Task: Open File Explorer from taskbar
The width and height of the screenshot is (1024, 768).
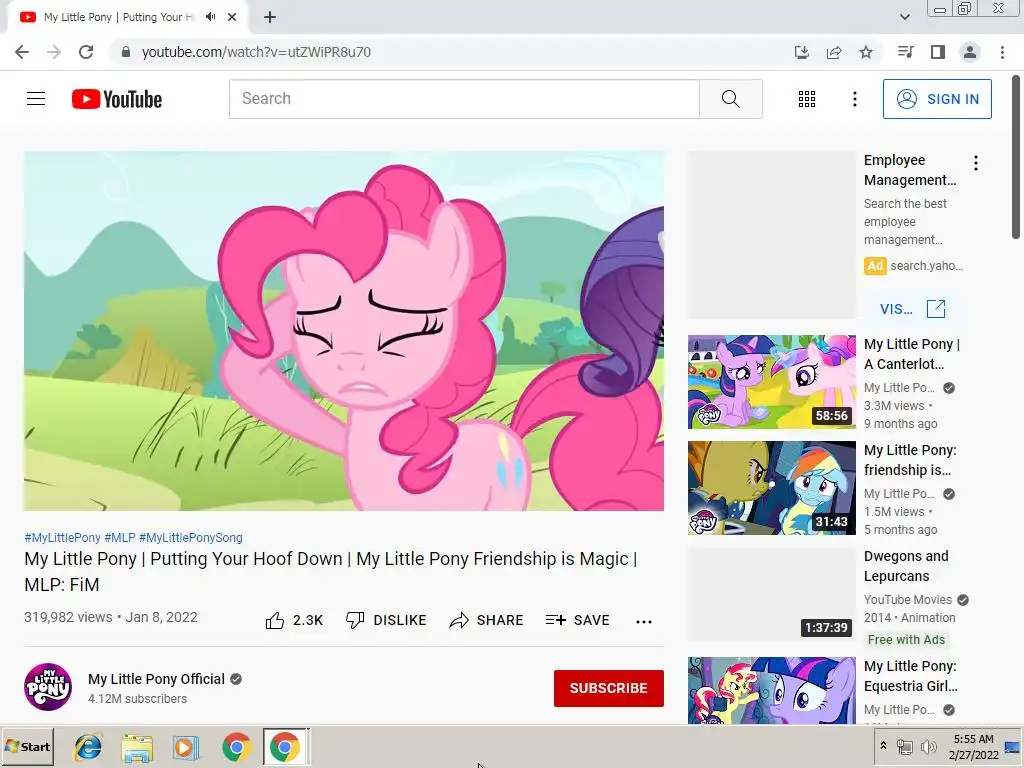Action: (x=137, y=747)
